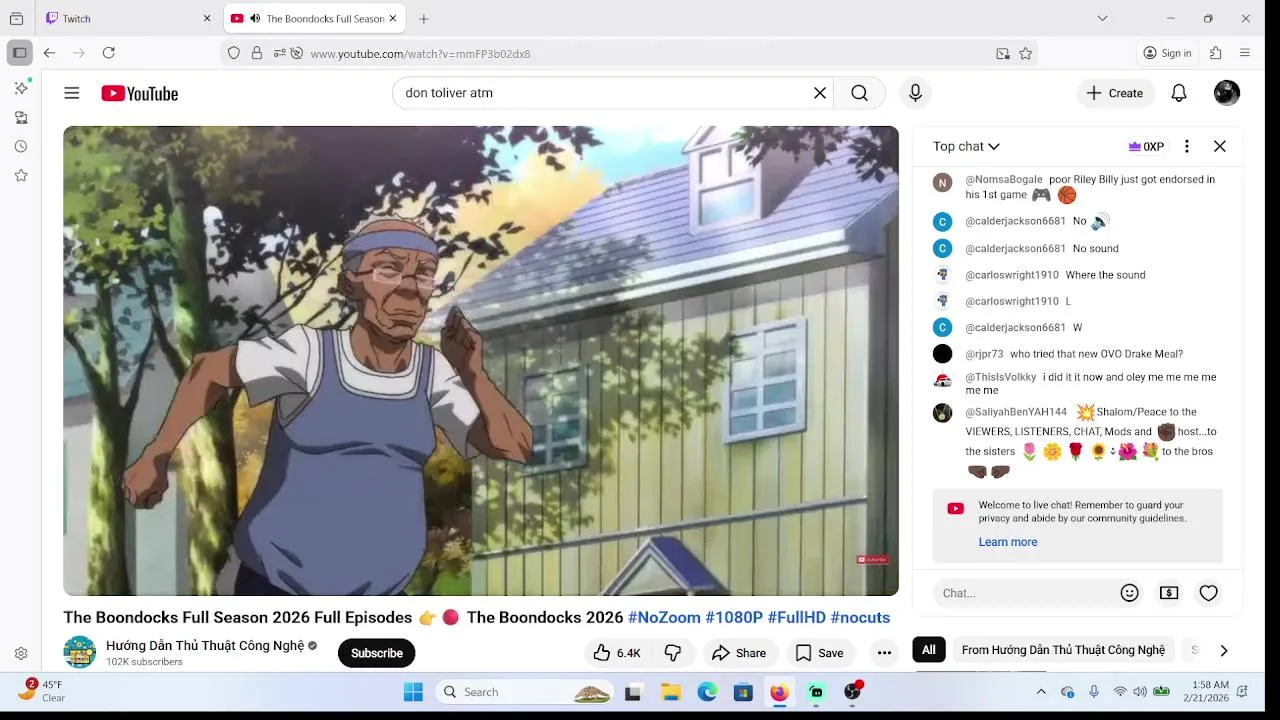Open the 0XP channel points badge
Viewport: 1280px width, 720px height.
tap(1146, 146)
